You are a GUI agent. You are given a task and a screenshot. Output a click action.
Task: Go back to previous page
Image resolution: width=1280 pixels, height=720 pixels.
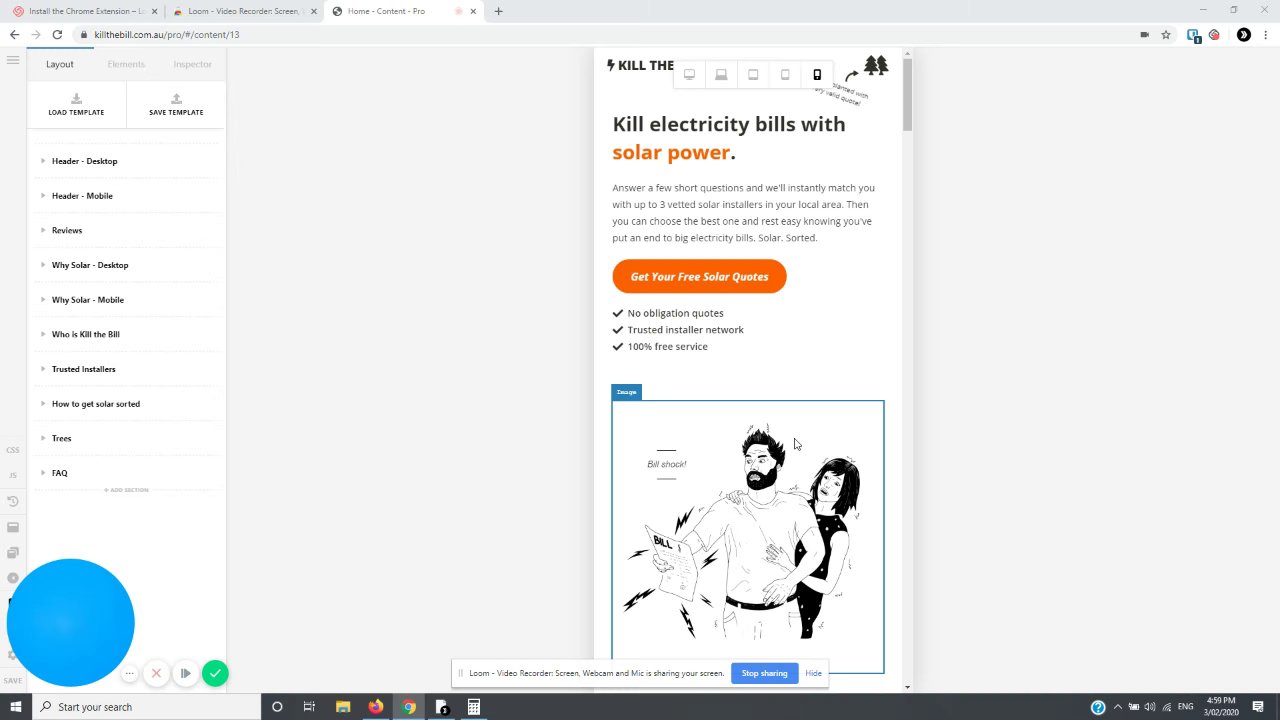14,35
